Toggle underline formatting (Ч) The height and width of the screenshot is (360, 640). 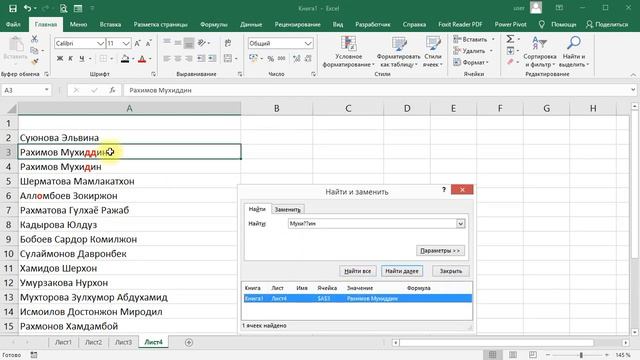point(82,59)
